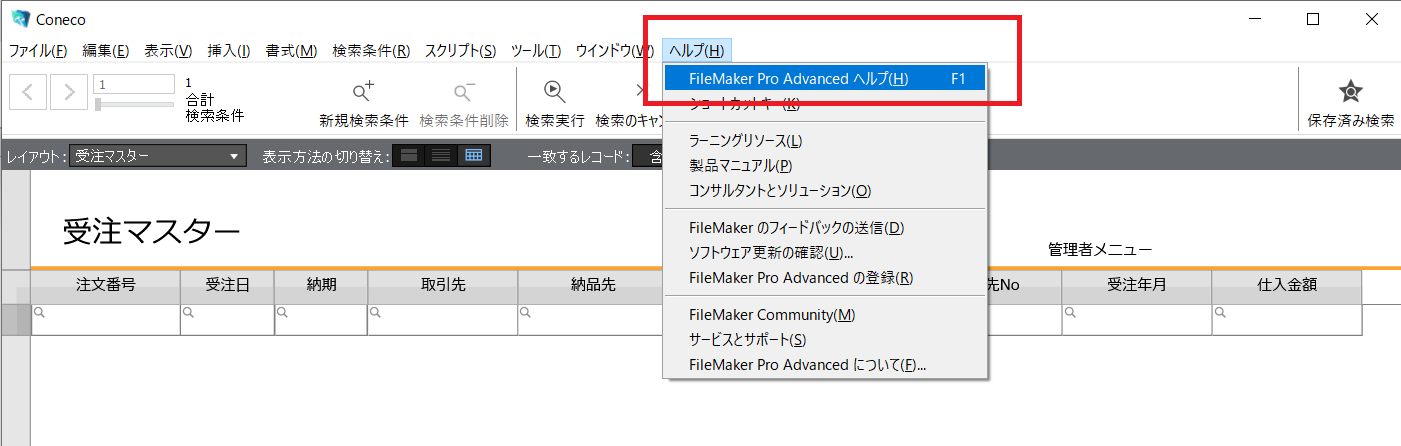This screenshot has width=1401, height=446.
Task: Click the 新規検索条件 label
Action: tap(364, 121)
